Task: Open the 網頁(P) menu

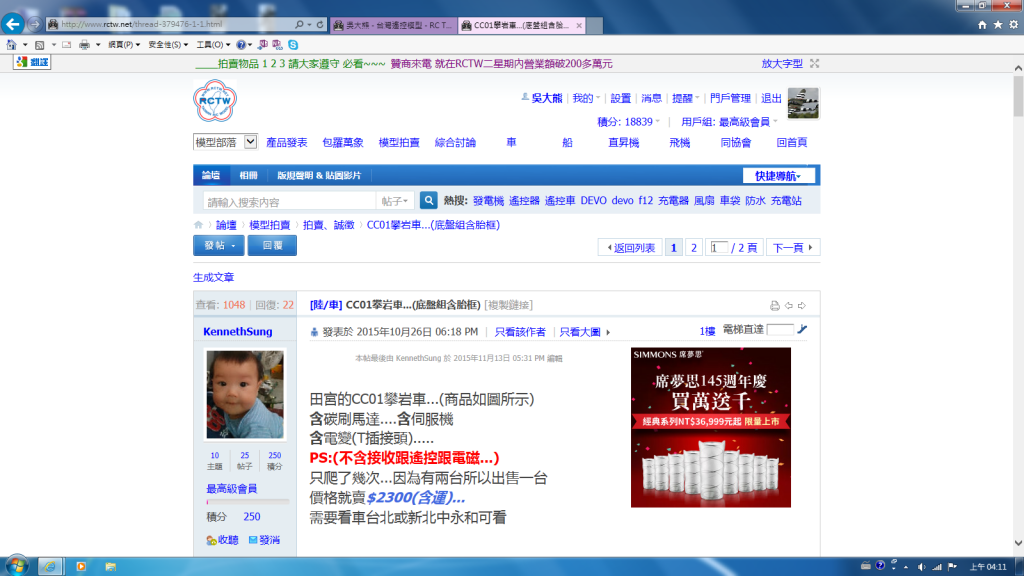Action: point(123,44)
